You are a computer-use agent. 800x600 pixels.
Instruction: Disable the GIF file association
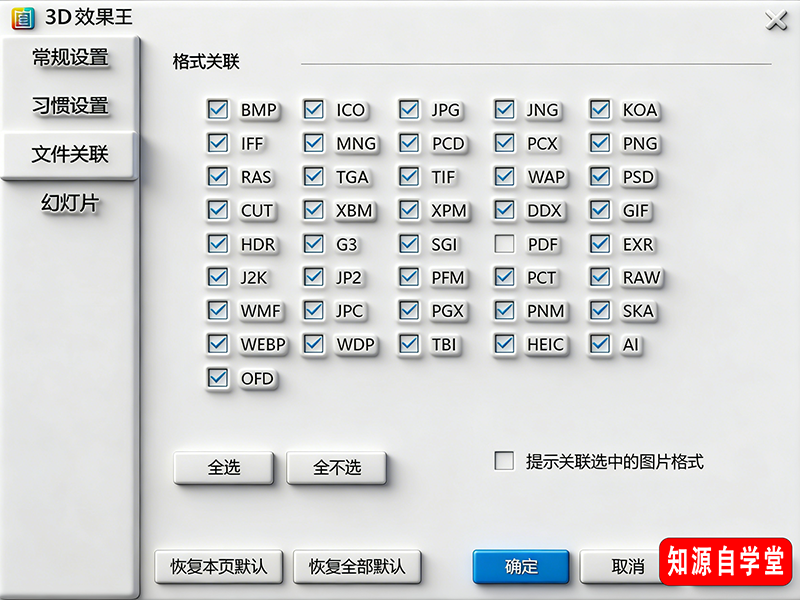point(599,211)
